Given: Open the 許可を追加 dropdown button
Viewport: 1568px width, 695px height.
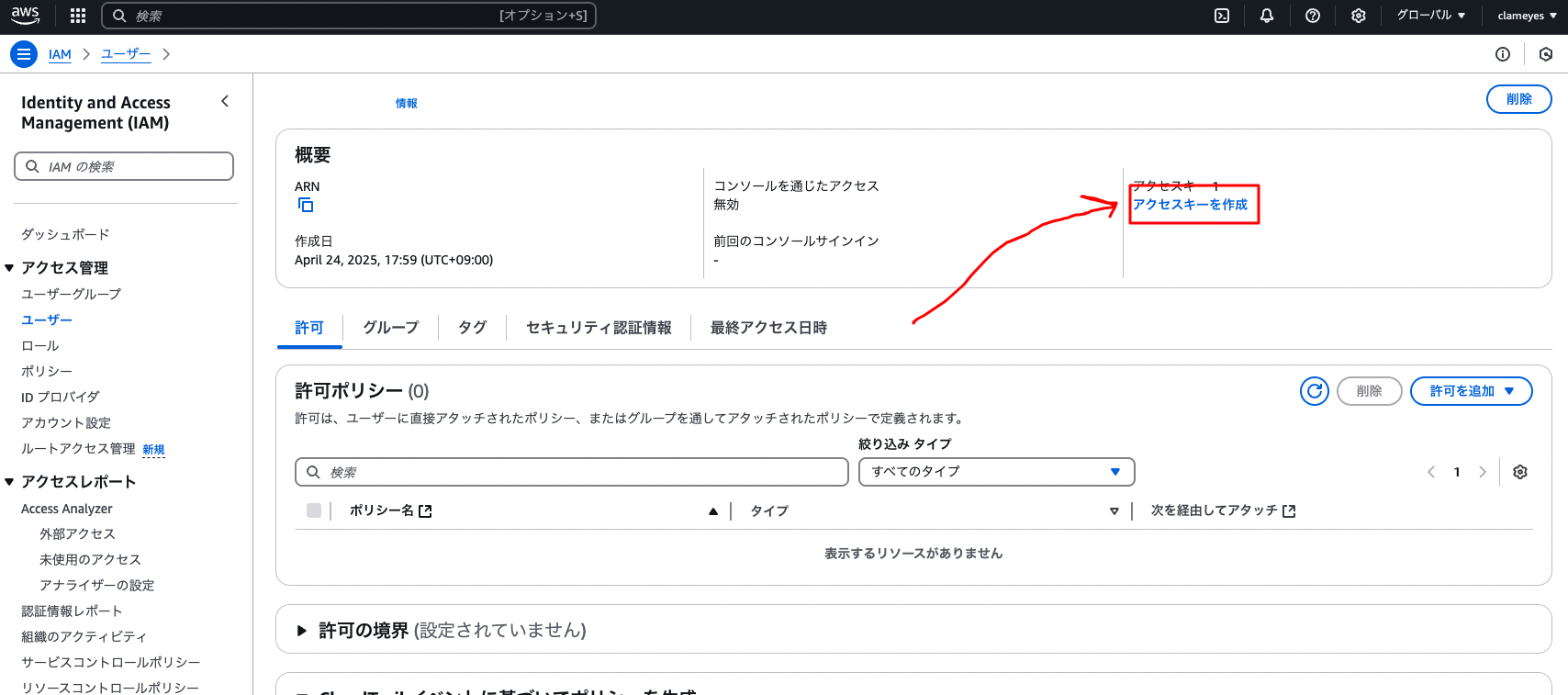Looking at the screenshot, I should (x=1472, y=391).
